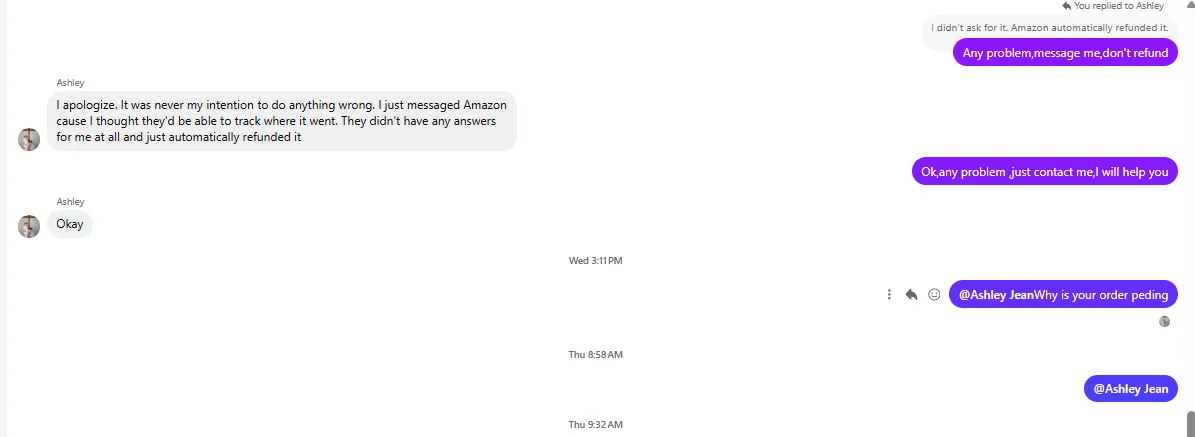1195x437 pixels.
Task: Click the reply arrow in "You replied to Ashley"
Action: 1067,6
